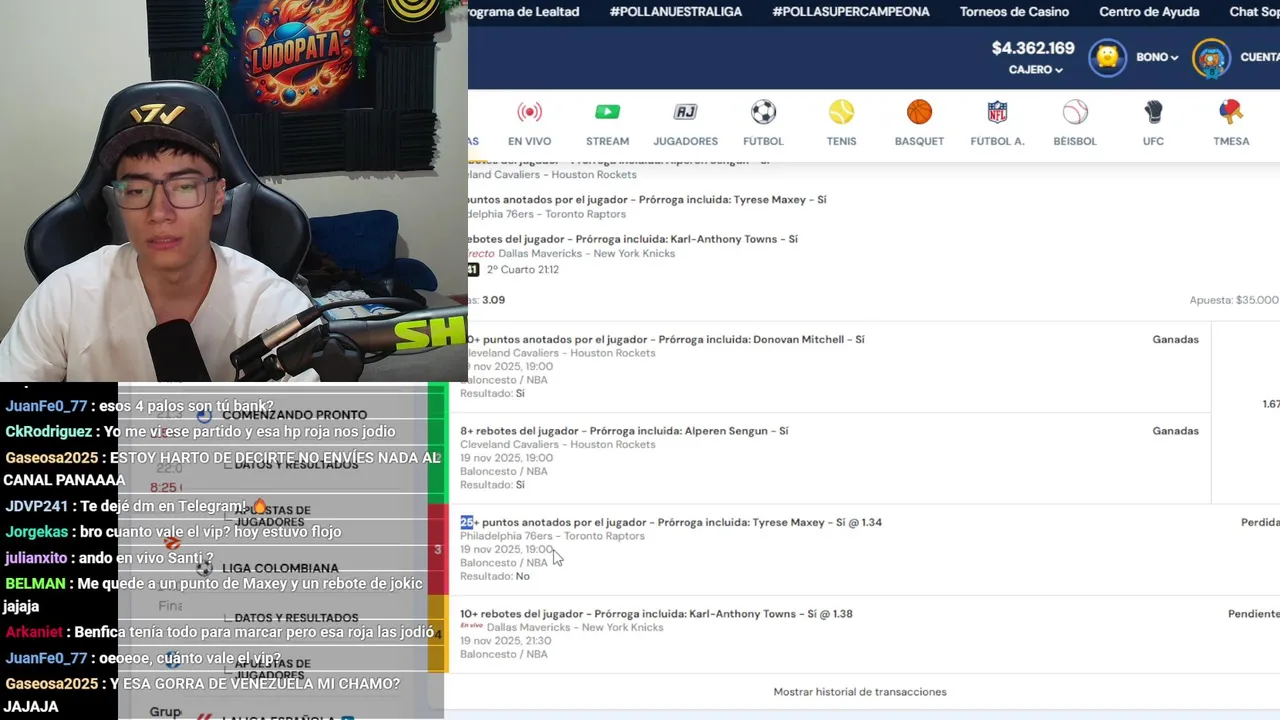Open the Chat Soporte menu item
Viewport: 1280px width, 720px height.
tap(1254, 12)
